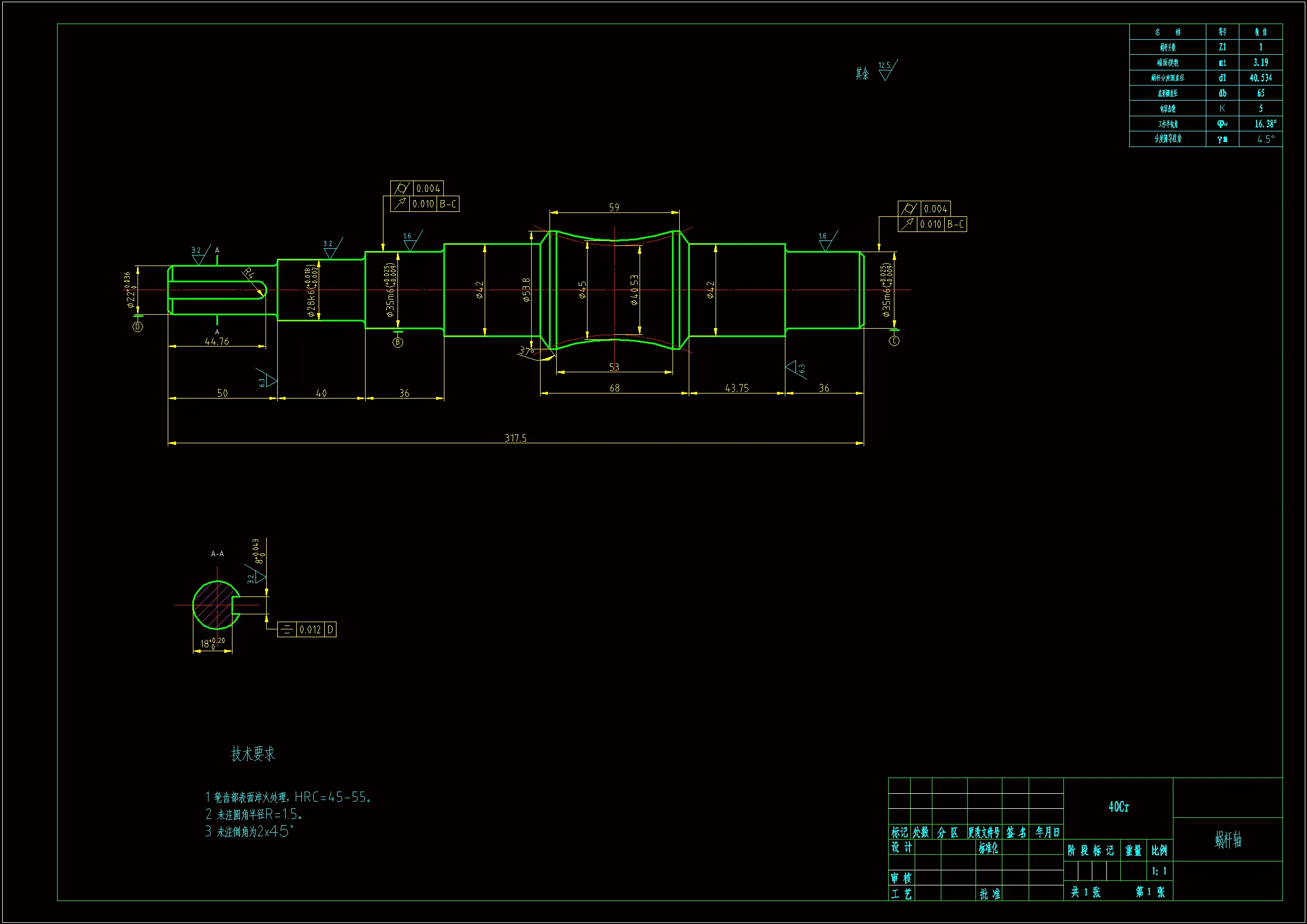Image resolution: width=1307 pixels, height=924 pixels.
Task: Select the 44.76 keyway length dimension
Action: tap(216, 342)
